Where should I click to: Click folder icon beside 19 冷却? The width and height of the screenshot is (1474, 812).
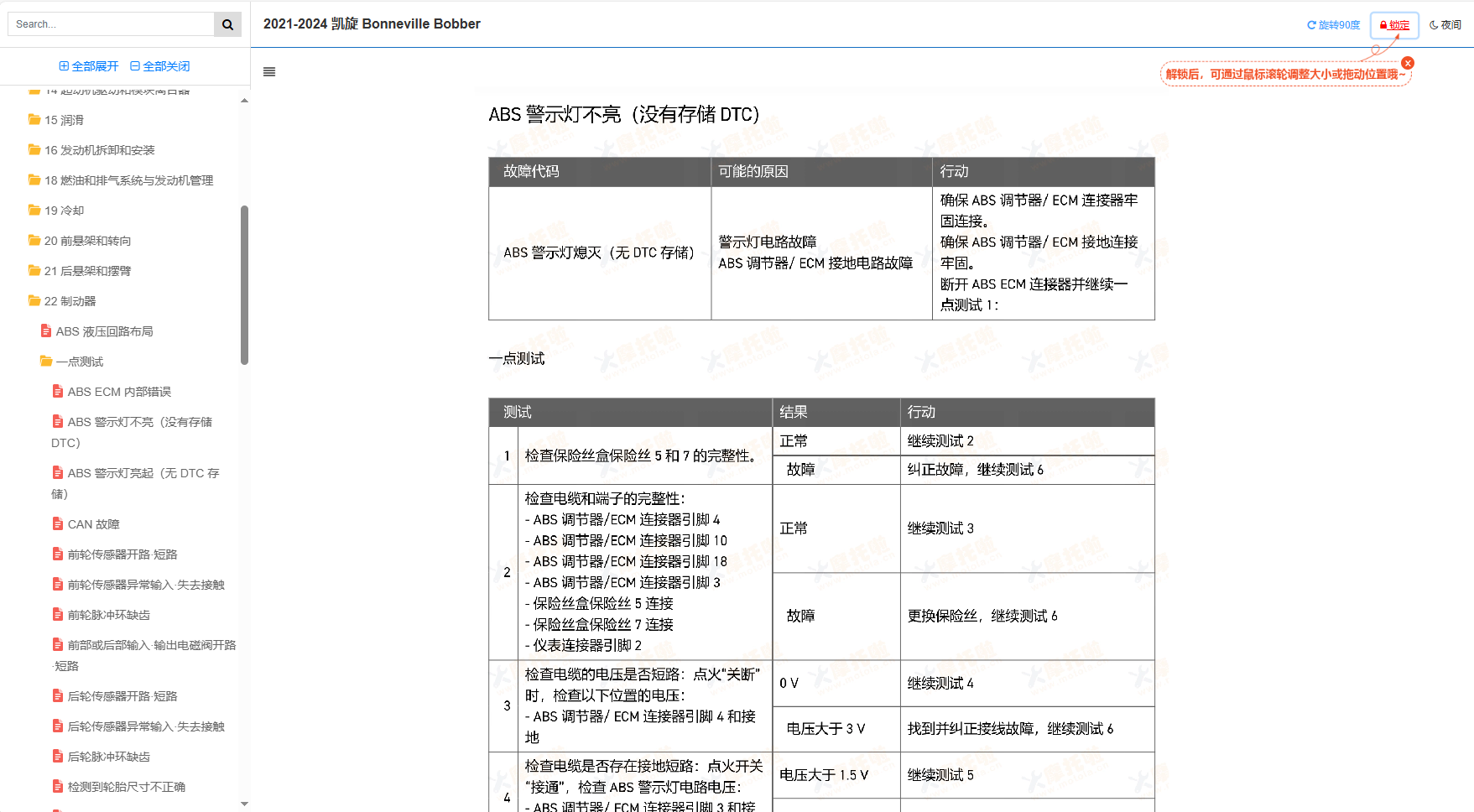click(34, 210)
